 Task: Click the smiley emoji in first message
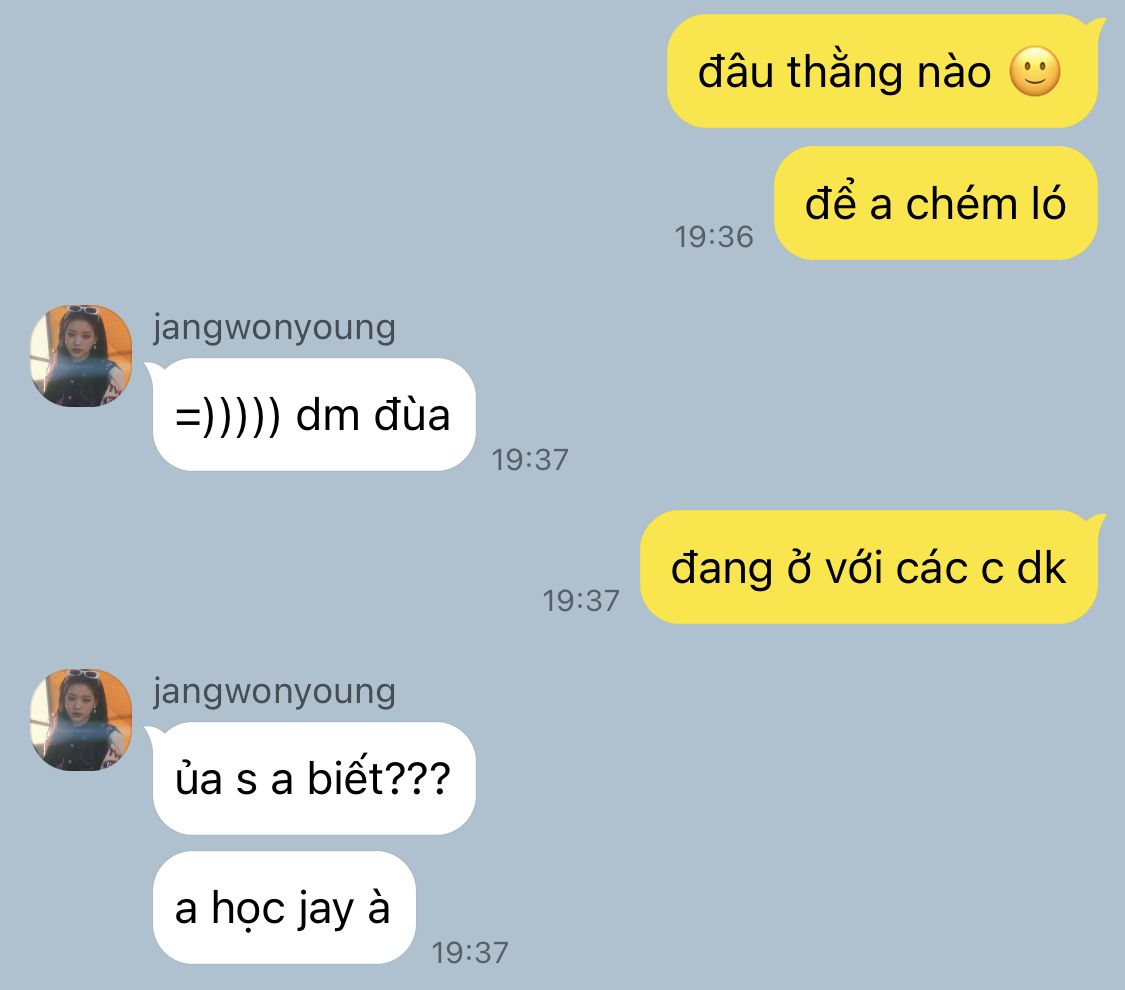1035,72
